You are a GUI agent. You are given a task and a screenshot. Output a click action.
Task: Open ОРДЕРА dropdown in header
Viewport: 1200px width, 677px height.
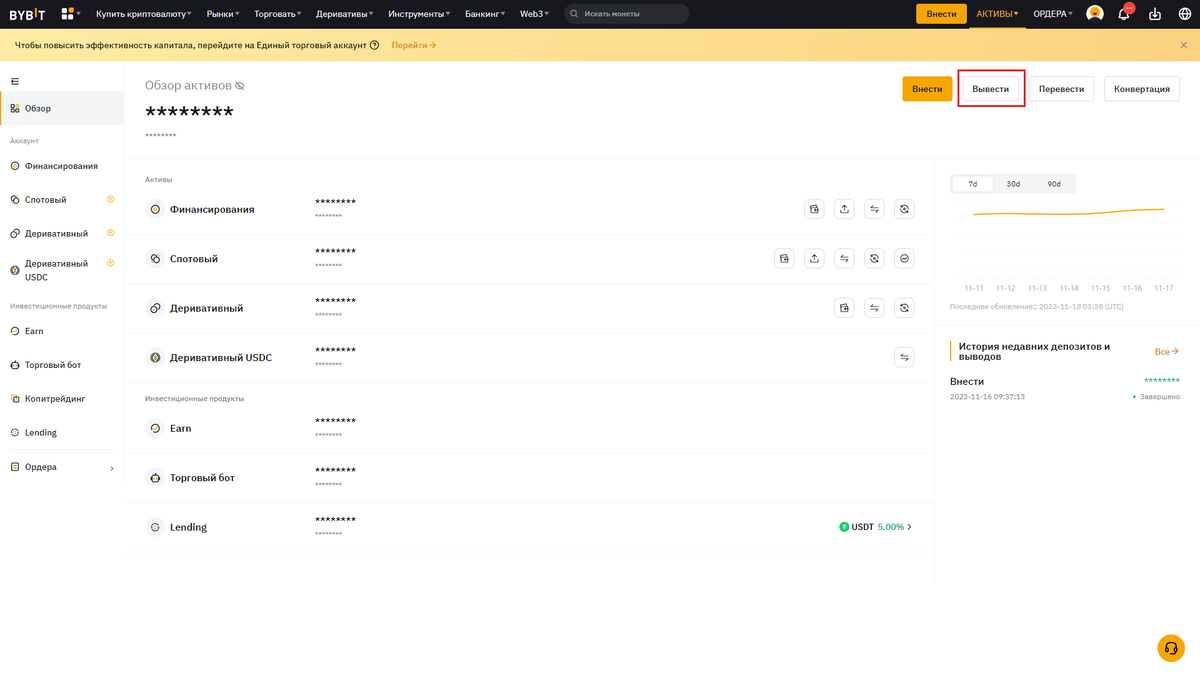coord(1053,14)
